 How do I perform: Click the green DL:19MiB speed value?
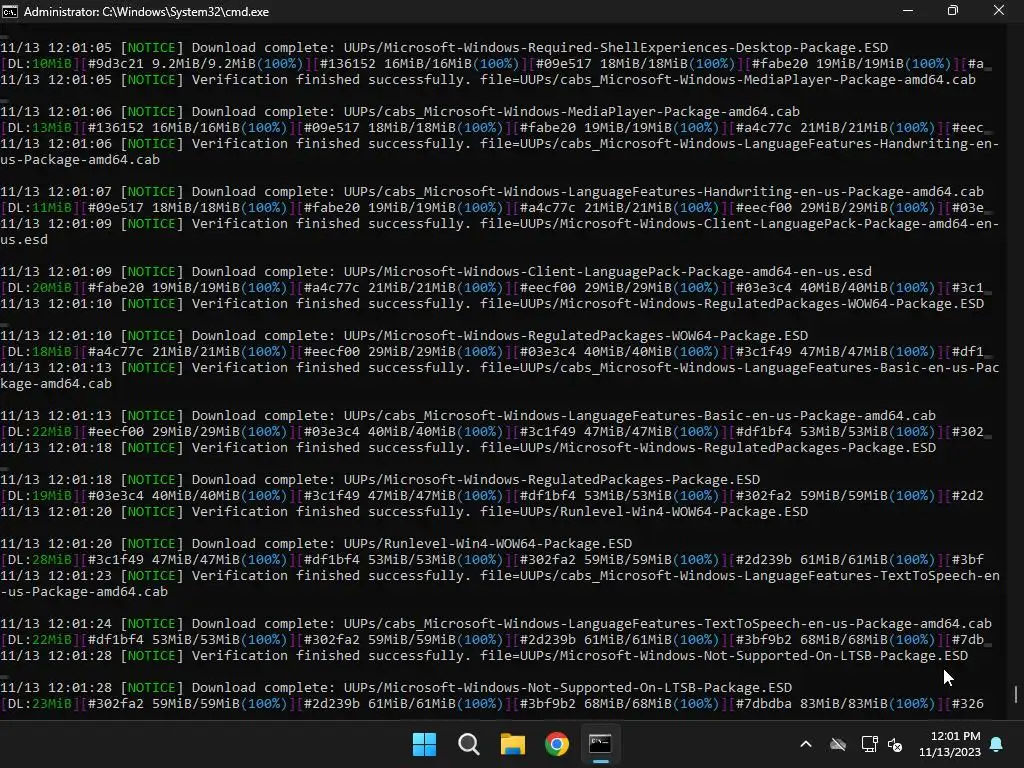click(52, 496)
